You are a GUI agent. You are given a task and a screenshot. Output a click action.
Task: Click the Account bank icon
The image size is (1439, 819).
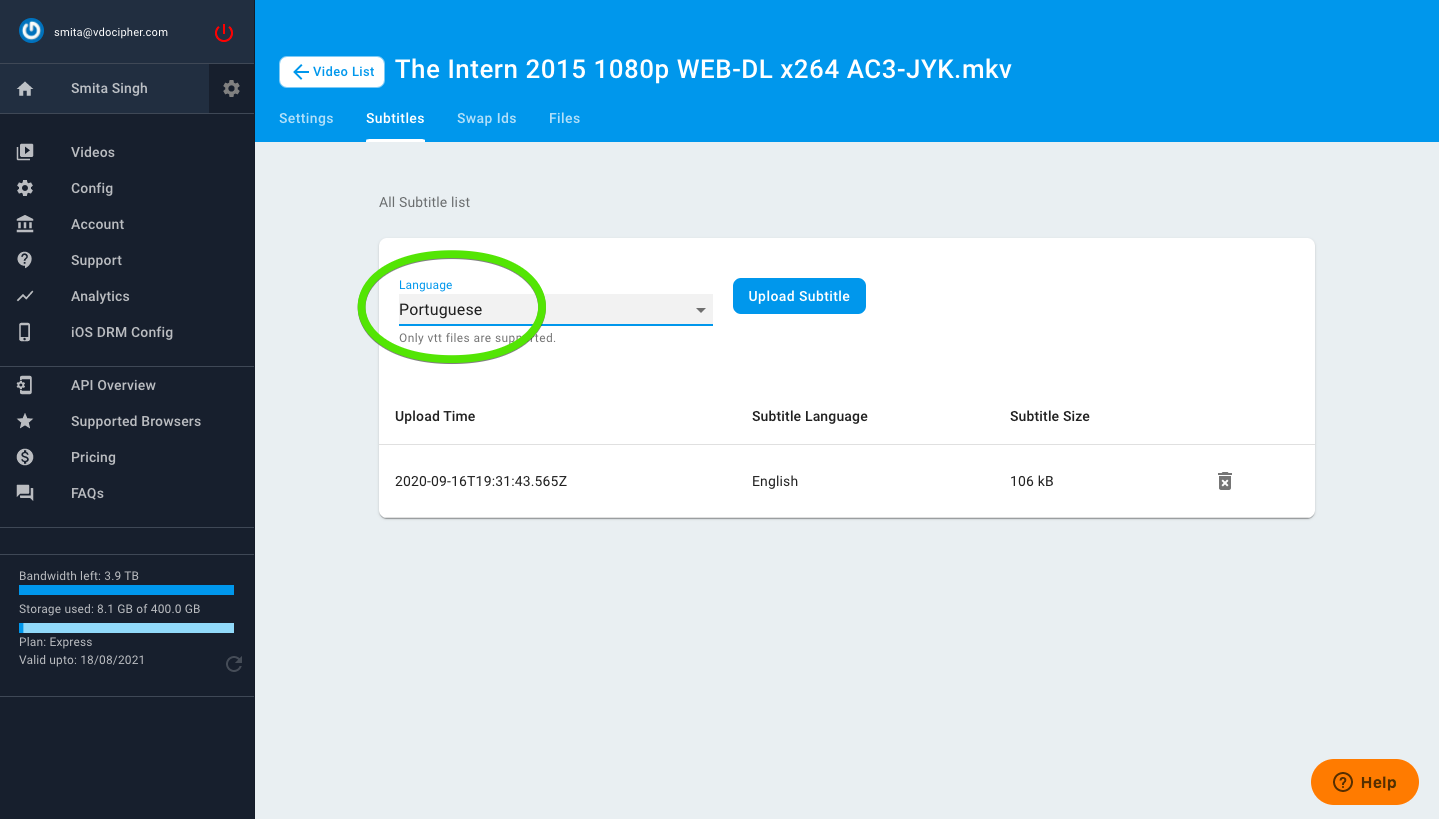(x=25, y=224)
